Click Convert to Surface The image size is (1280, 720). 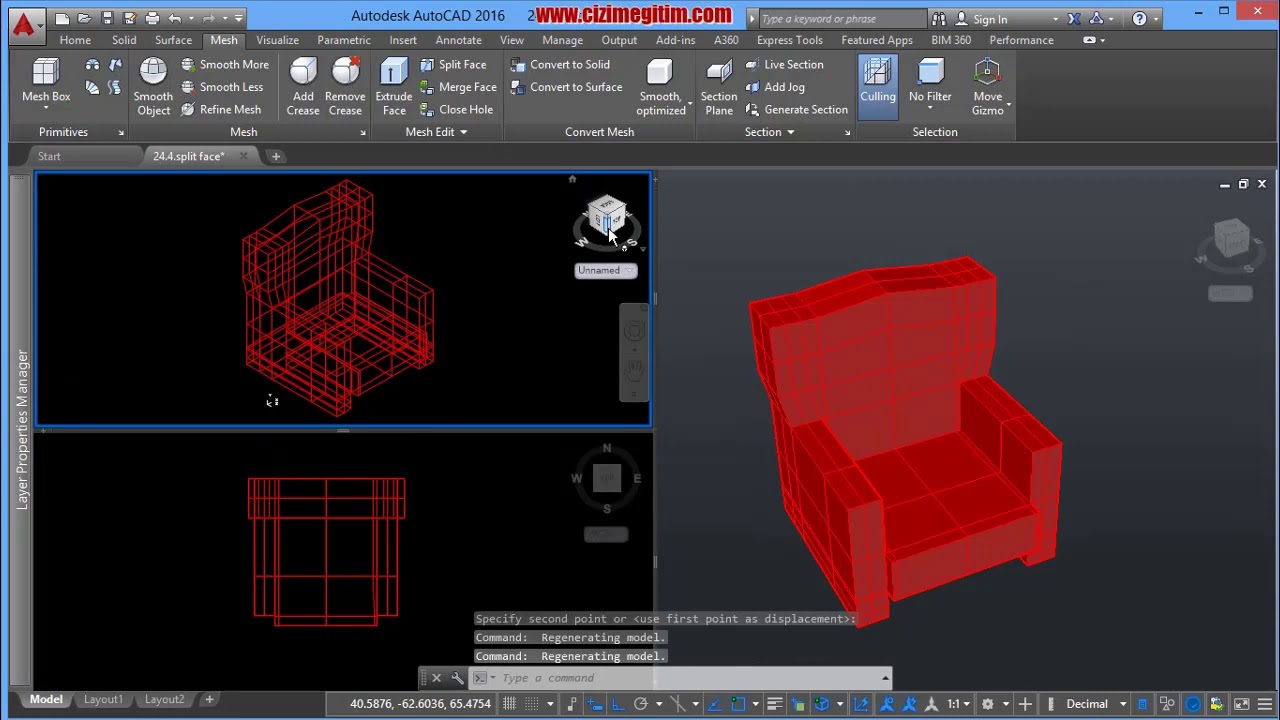[x=566, y=87]
